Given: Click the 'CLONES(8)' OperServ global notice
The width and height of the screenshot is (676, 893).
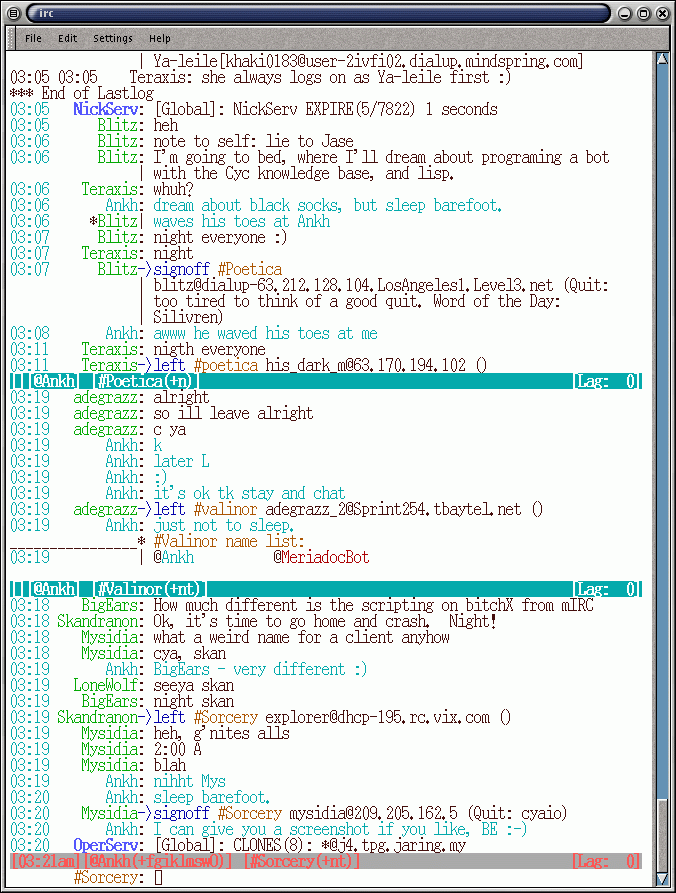Looking at the screenshot, I should point(310,845).
